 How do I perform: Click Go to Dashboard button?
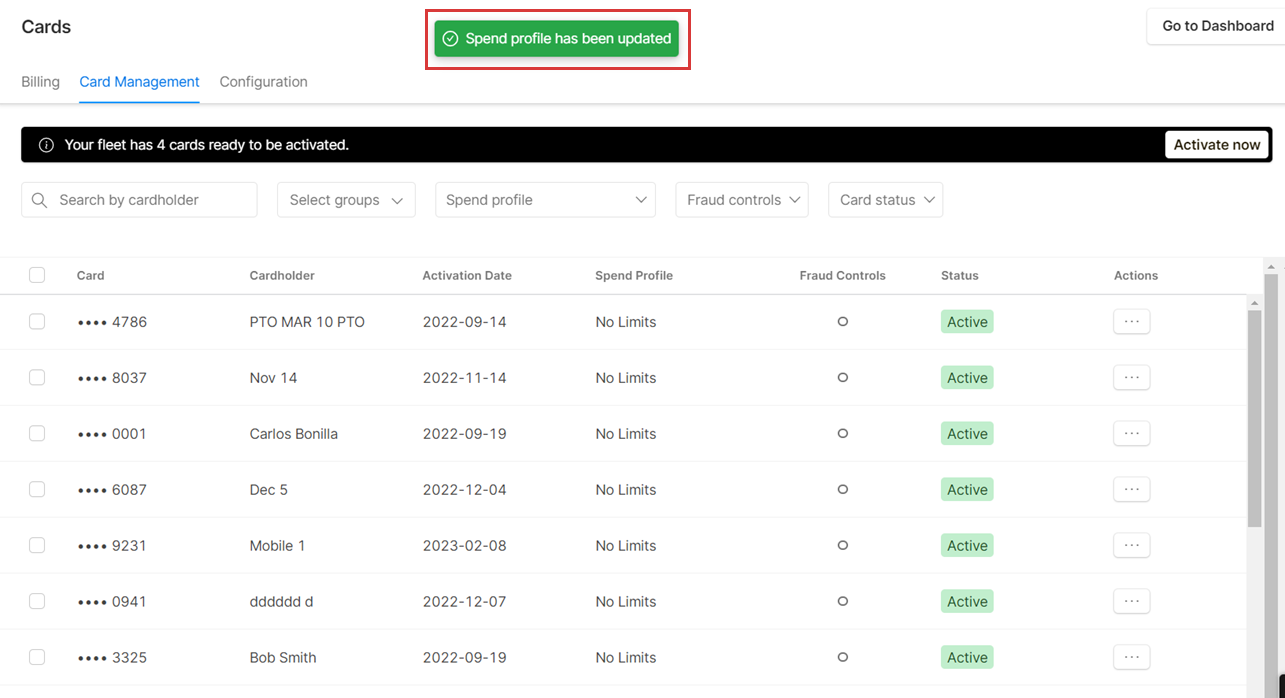tap(1217, 26)
